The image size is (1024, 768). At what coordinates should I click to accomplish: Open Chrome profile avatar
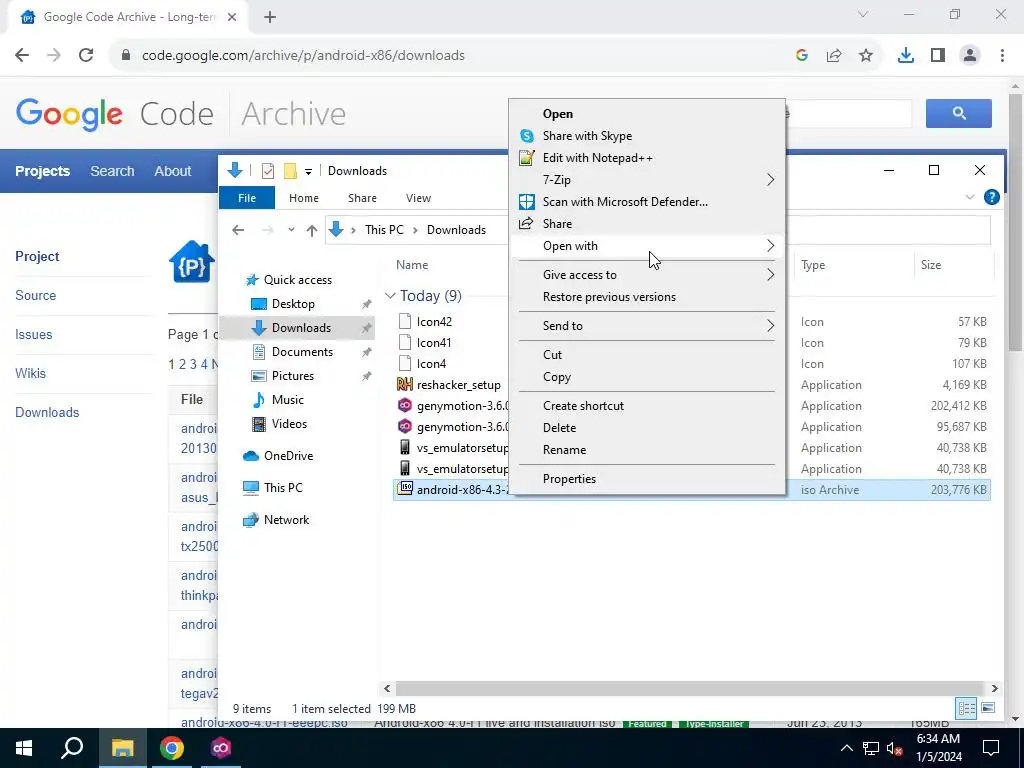pos(970,56)
